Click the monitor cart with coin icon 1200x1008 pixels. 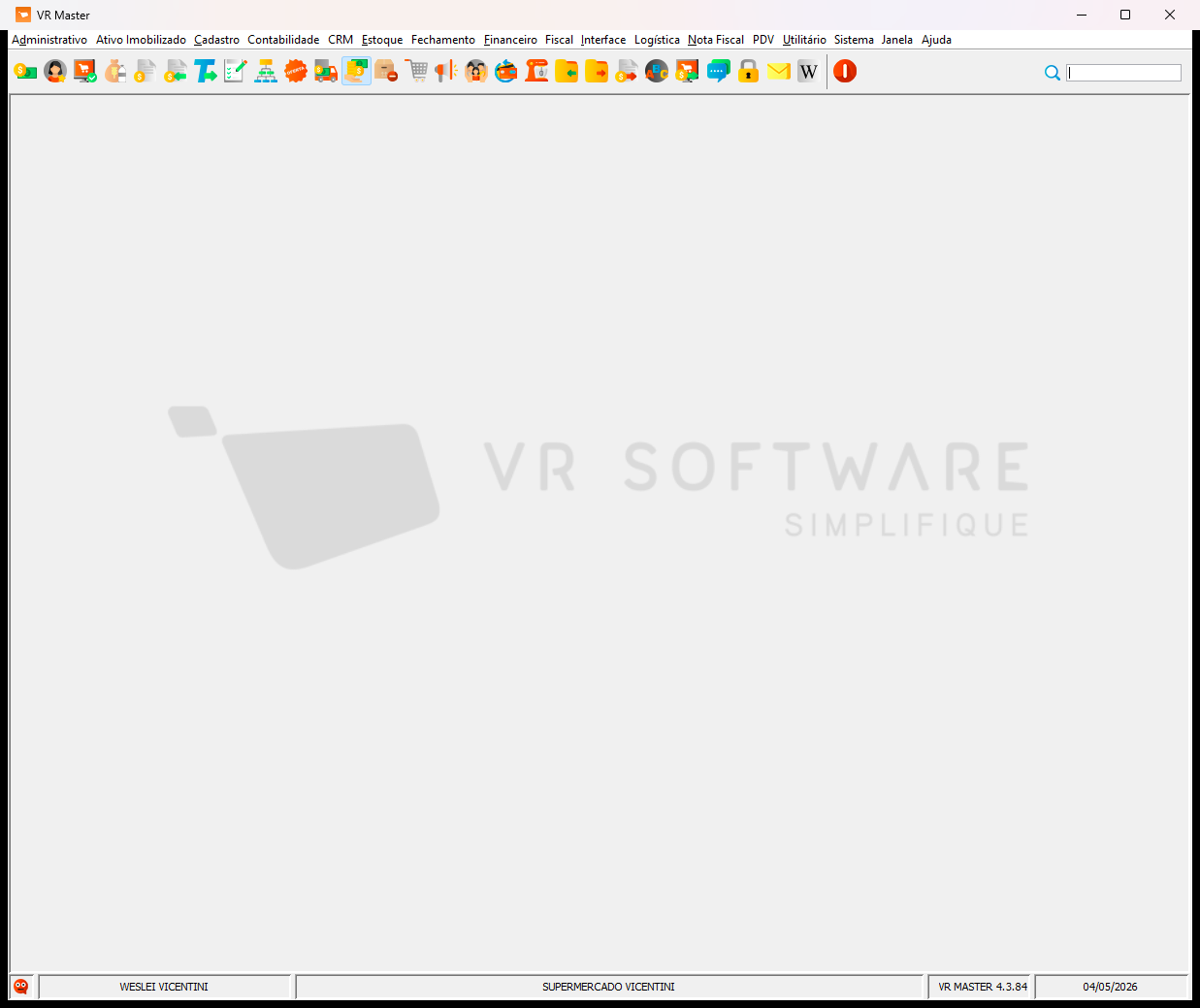687,71
